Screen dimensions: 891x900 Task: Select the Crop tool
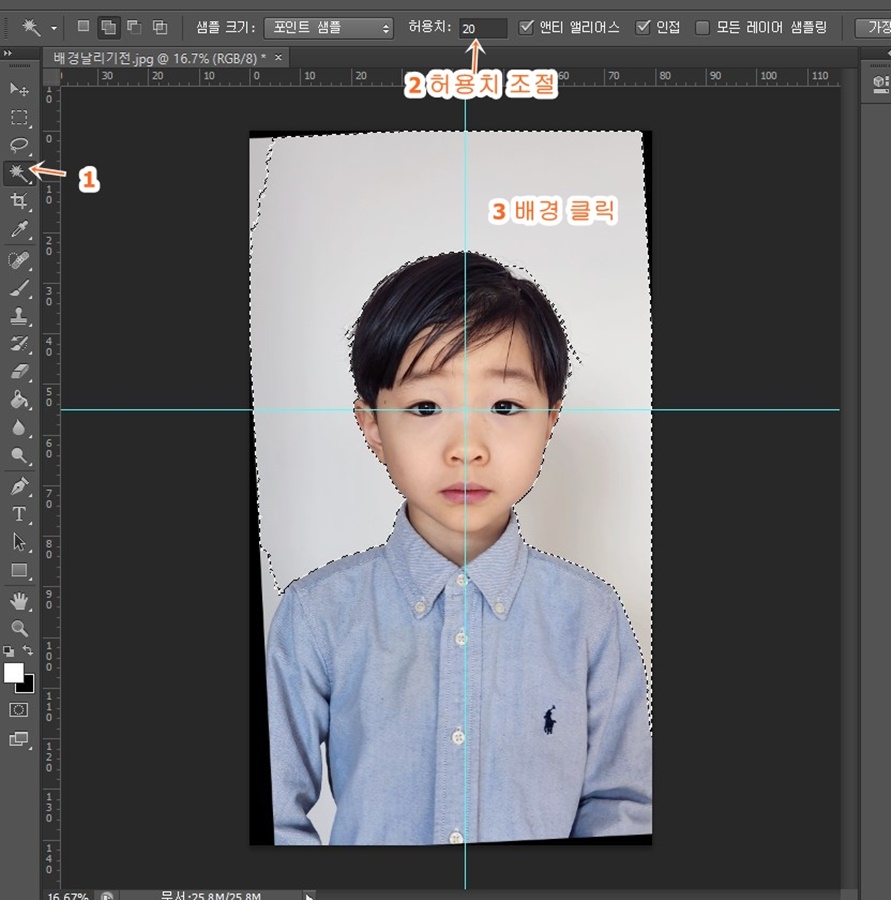19,200
